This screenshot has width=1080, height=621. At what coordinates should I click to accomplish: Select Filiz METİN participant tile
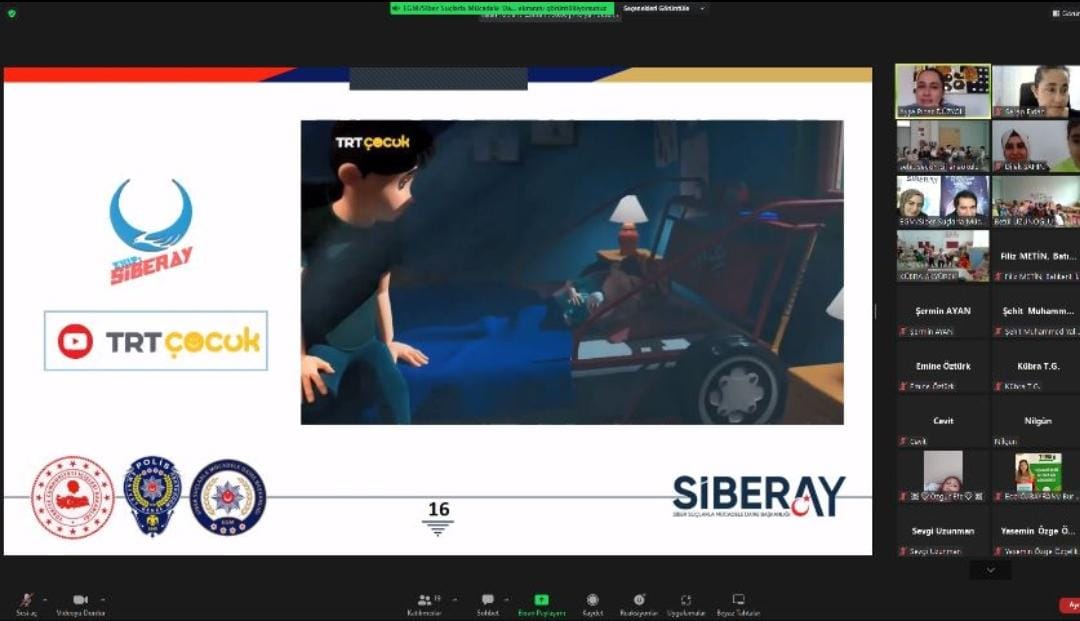(x=1036, y=256)
